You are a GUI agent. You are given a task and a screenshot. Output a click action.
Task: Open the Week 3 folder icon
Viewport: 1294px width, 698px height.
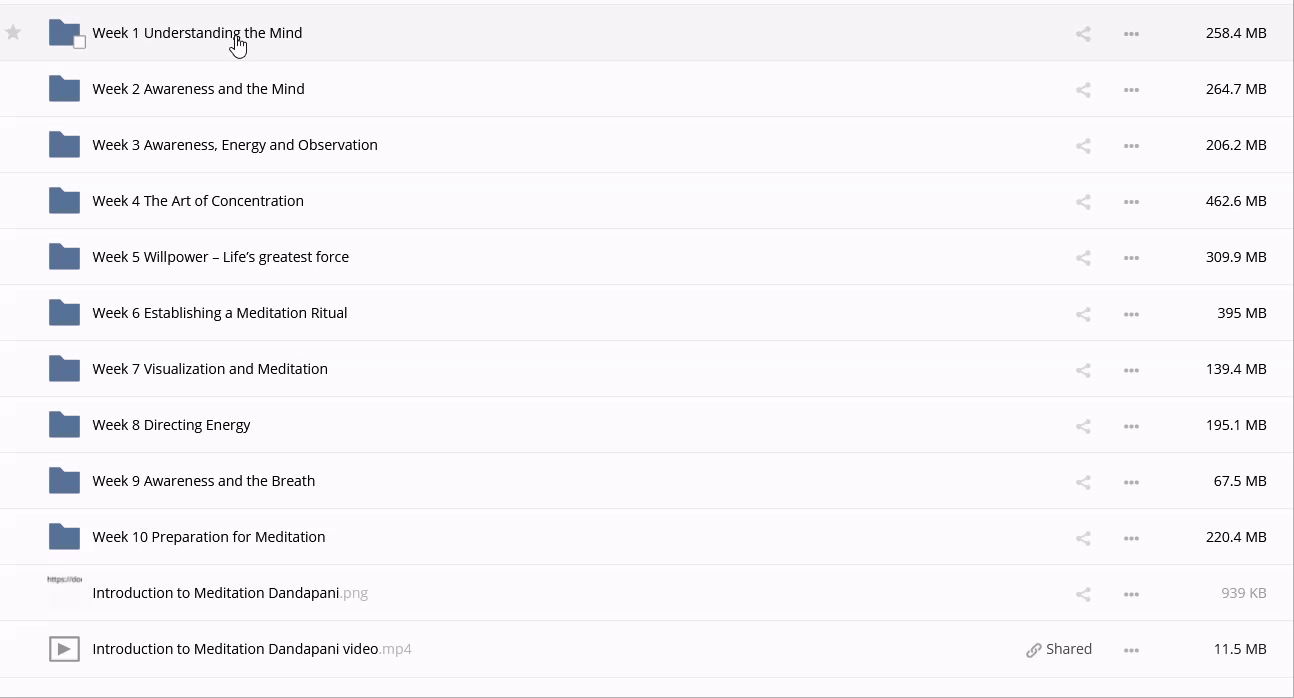coord(64,145)
